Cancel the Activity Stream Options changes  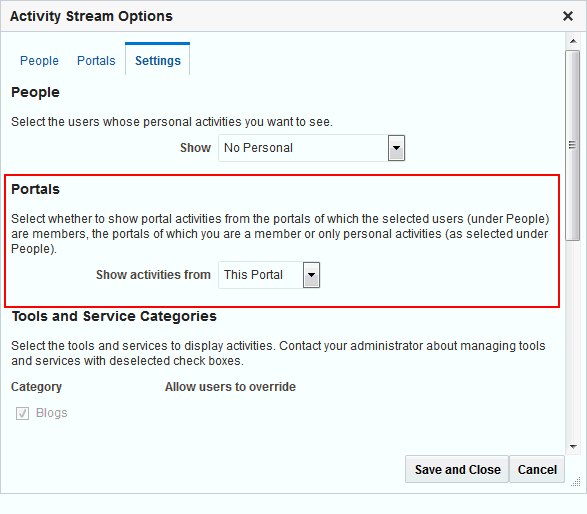pos(537,469)
